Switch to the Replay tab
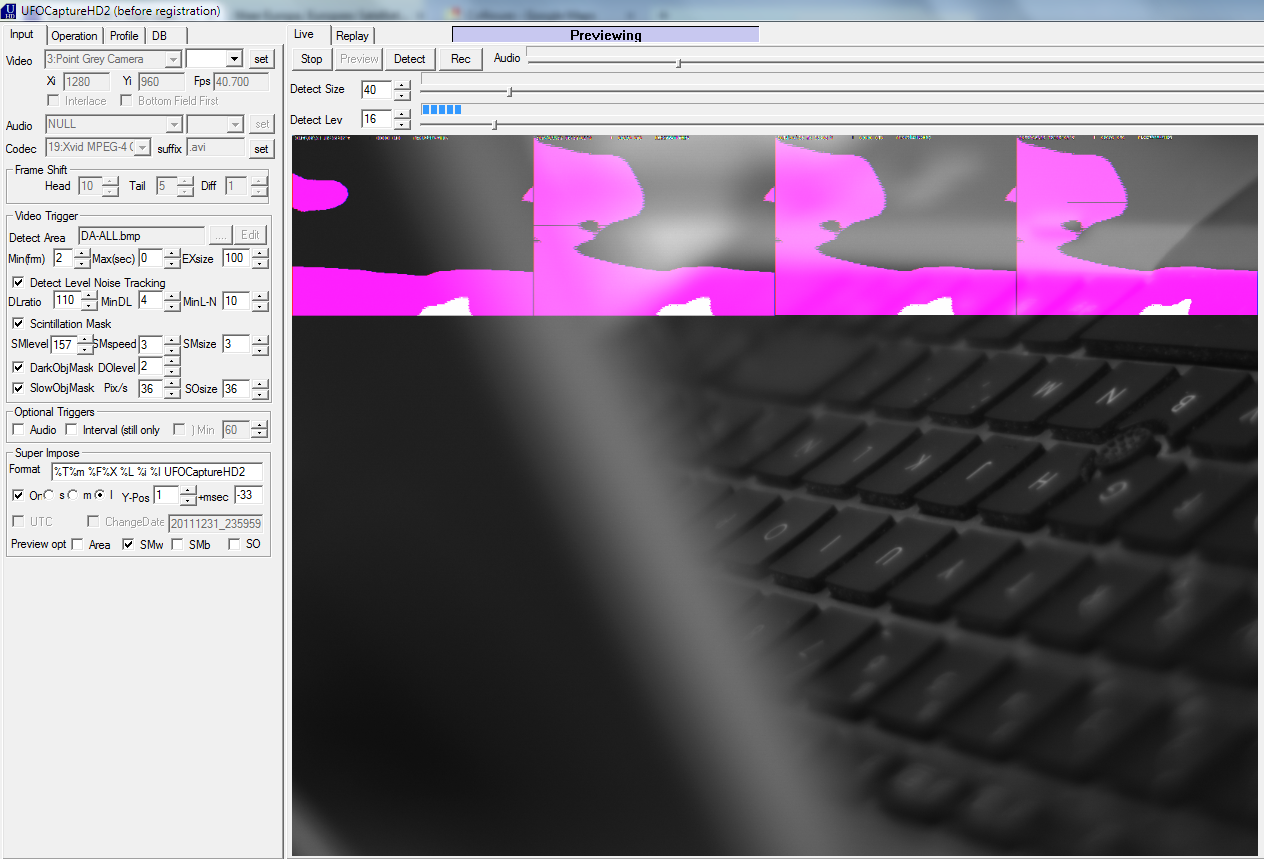The width and height of the screenshot is (1264, 859). pos(352,34)
